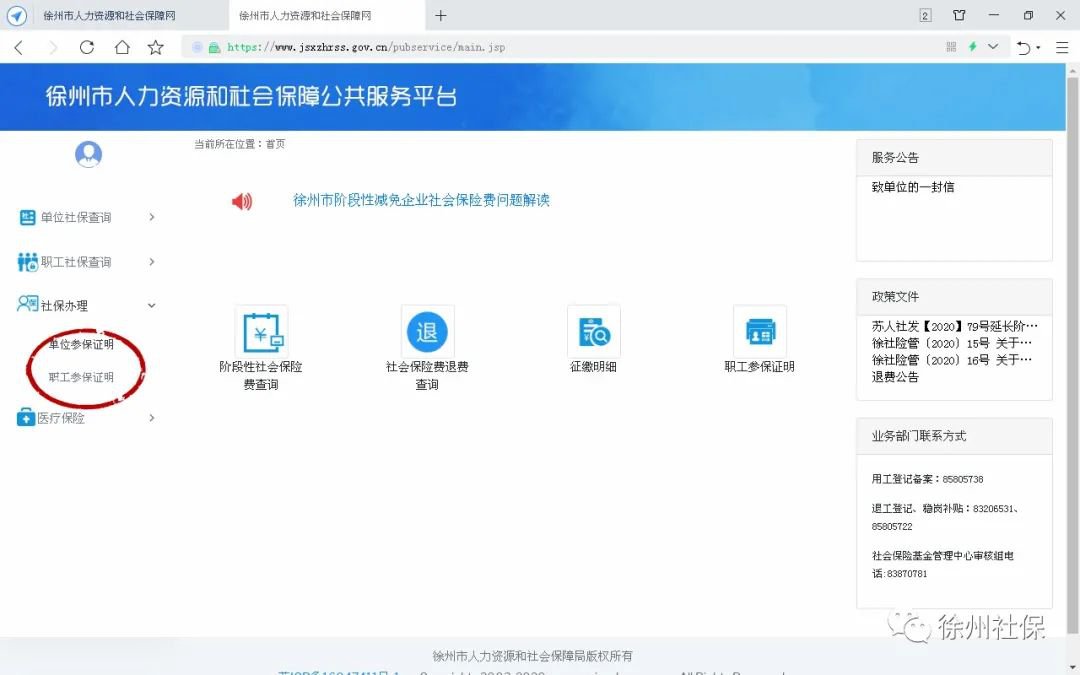Open a new browser tab with plus button
Image resolution: width=1080 pixels, height=675 pixels.
[x=441, y=16]
